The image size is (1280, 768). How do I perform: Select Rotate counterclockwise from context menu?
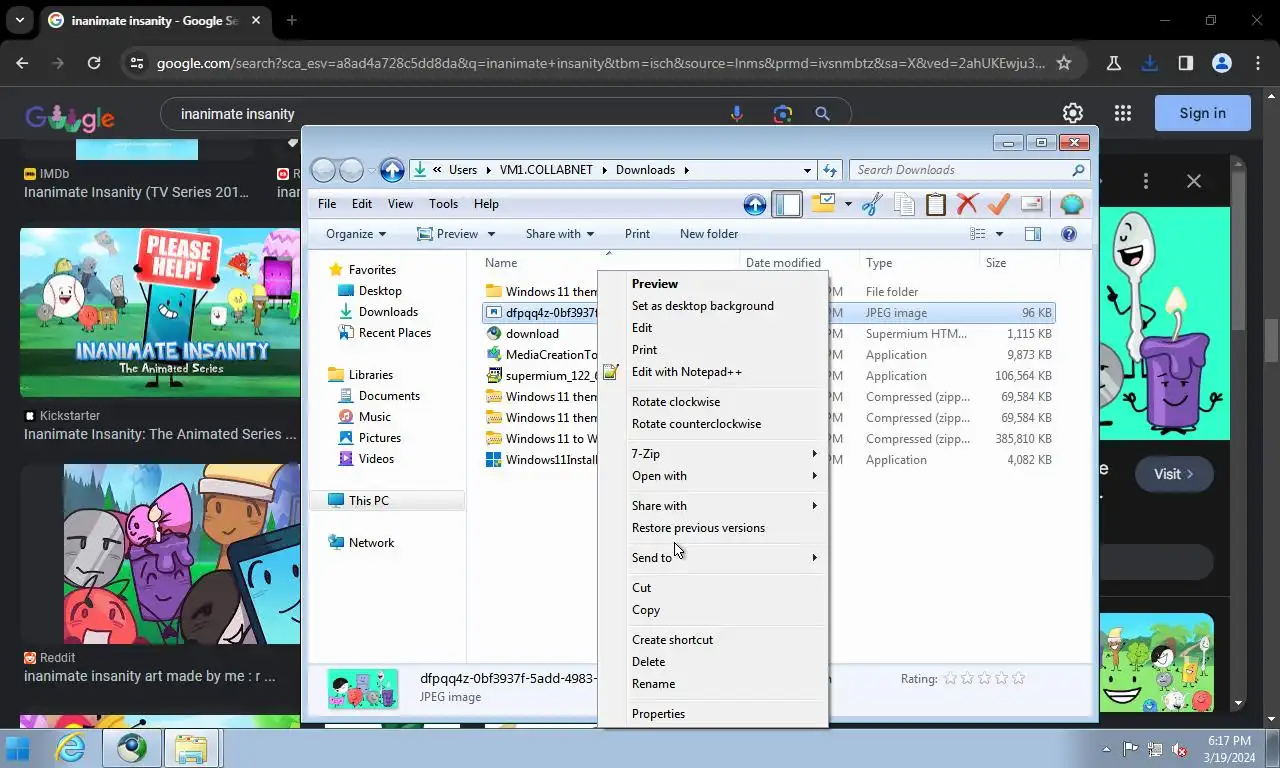pyautogui.click(x=713, y=424)
